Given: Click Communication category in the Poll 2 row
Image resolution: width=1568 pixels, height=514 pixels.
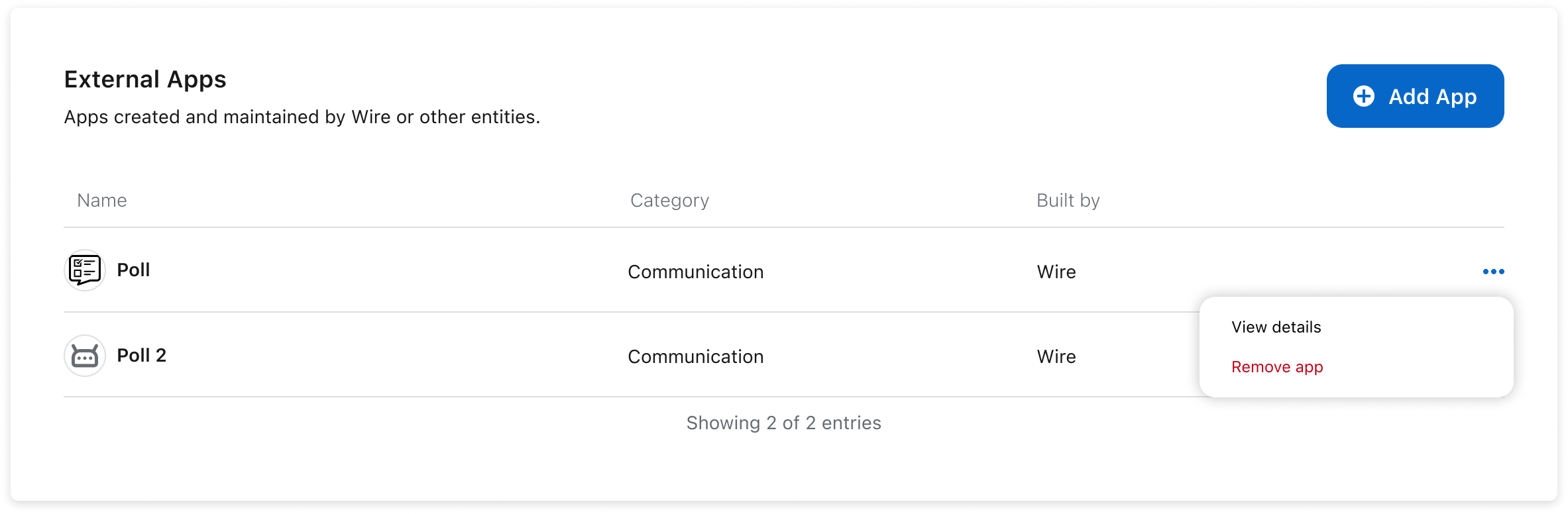Looking at the screenshot, I should 695,356.
